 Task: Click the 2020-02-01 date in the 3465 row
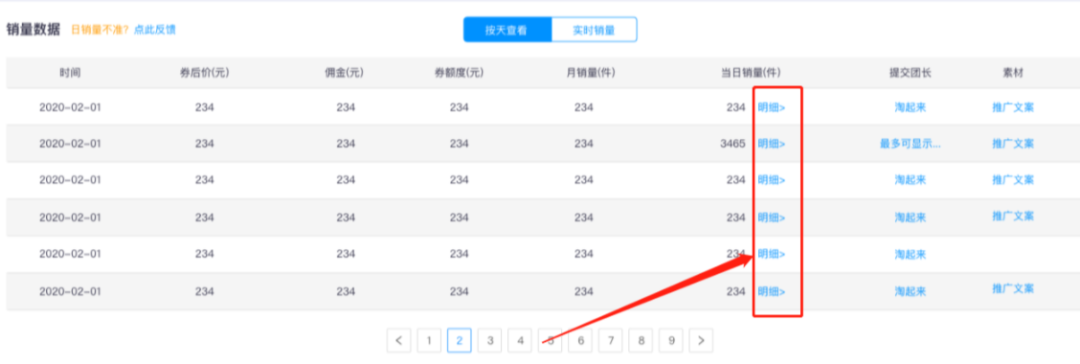coord(70,143)
